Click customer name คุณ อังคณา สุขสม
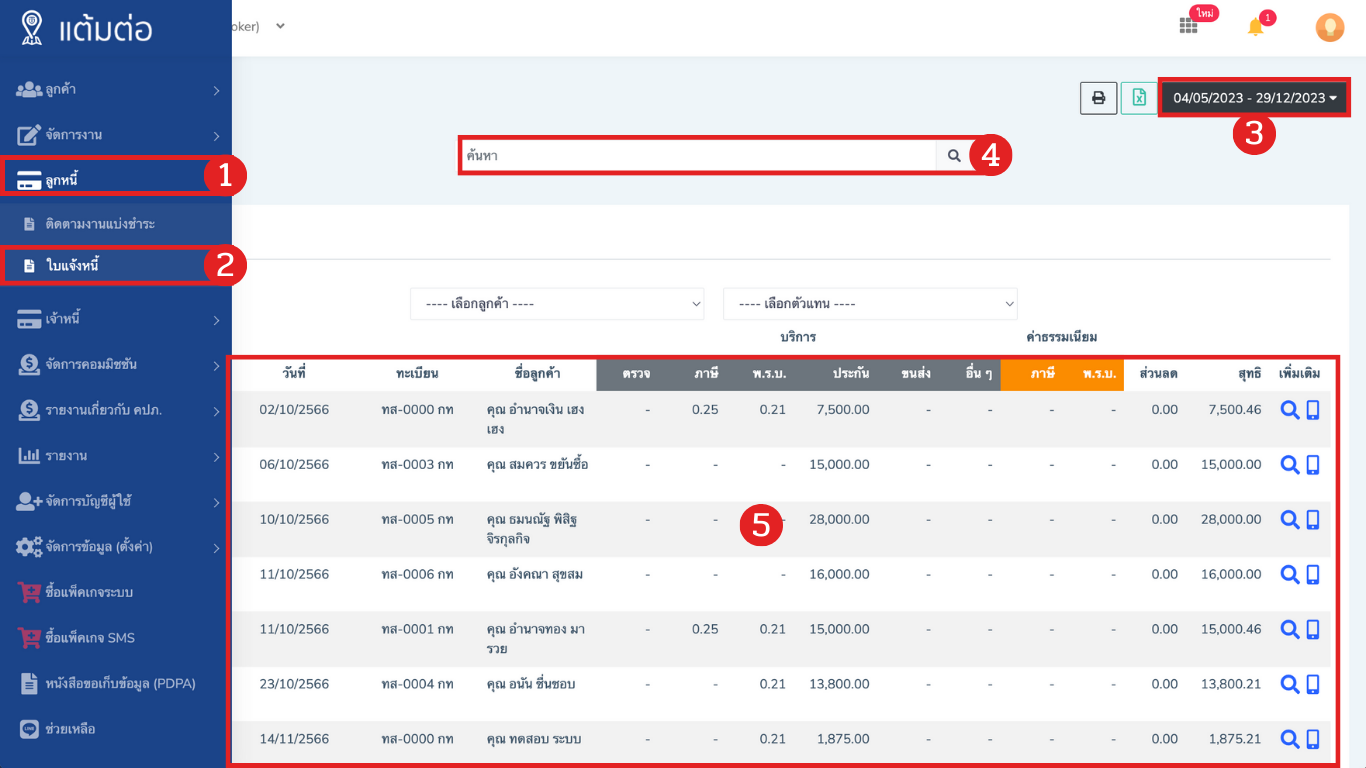1366x768 pixels. tap(534, 575)
